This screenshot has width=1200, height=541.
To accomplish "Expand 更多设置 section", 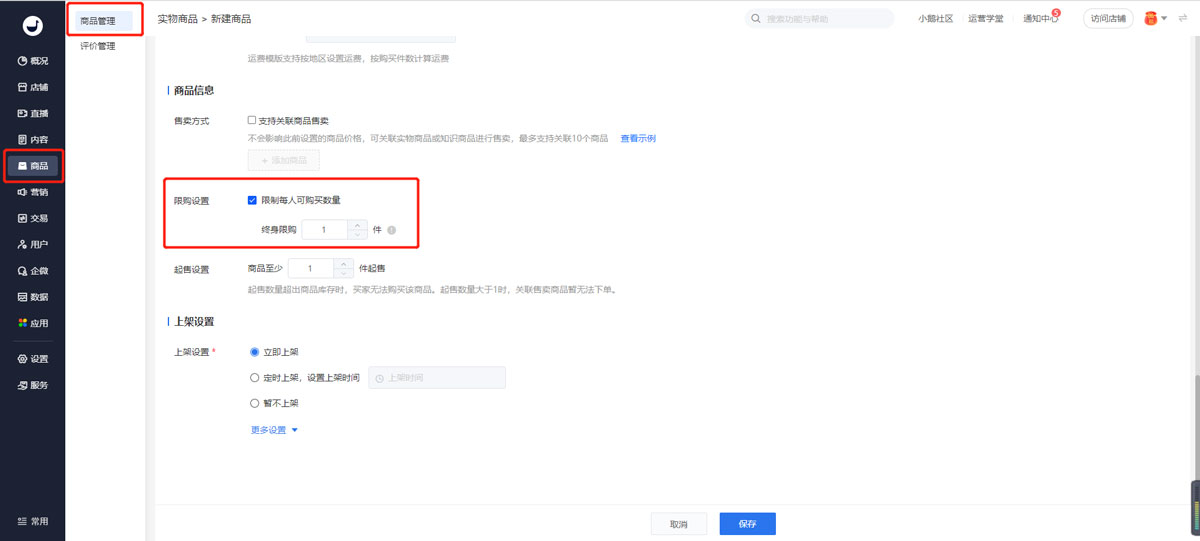I will tap(274, 430).
